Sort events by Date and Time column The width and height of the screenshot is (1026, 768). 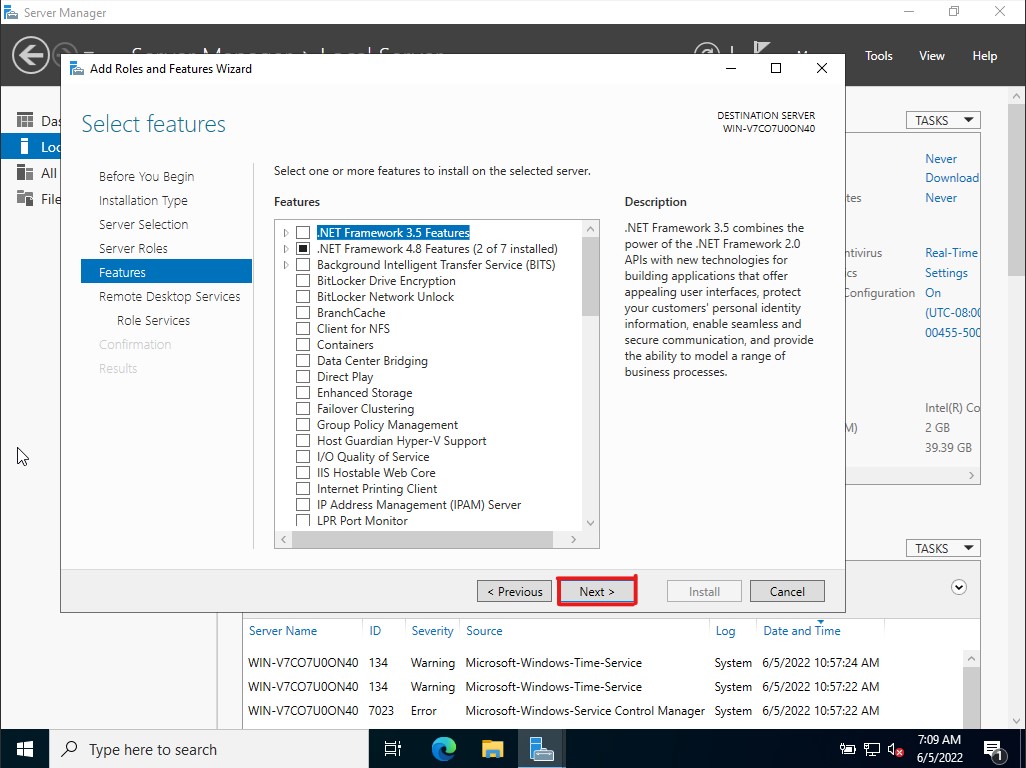click(x=802, y=631)
